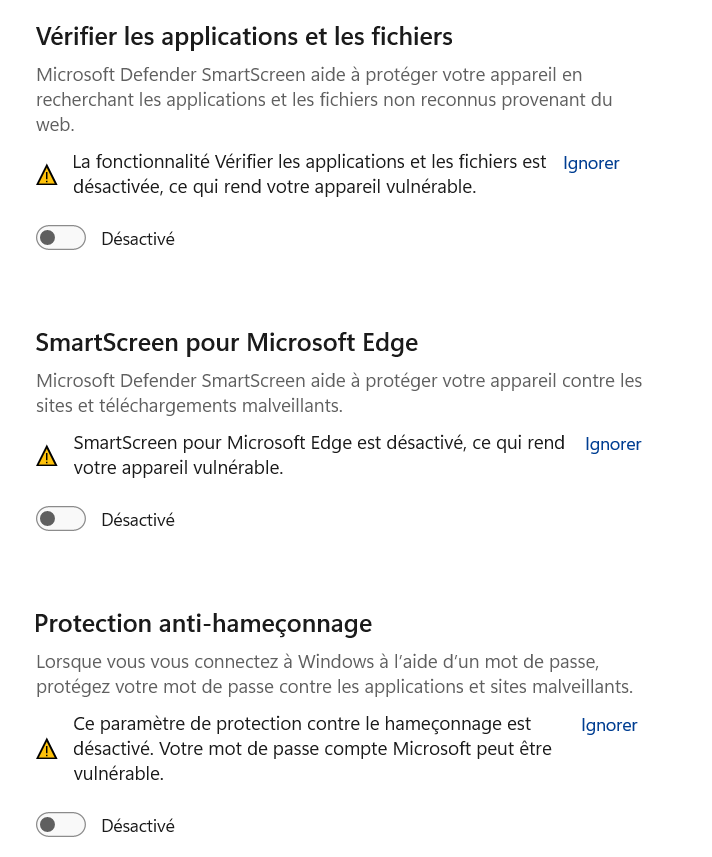The width and height of the screenshot is (712, 857).
Task: Click the SmartScreen pour Microsoft Edge heading
Action: [227, 343]
